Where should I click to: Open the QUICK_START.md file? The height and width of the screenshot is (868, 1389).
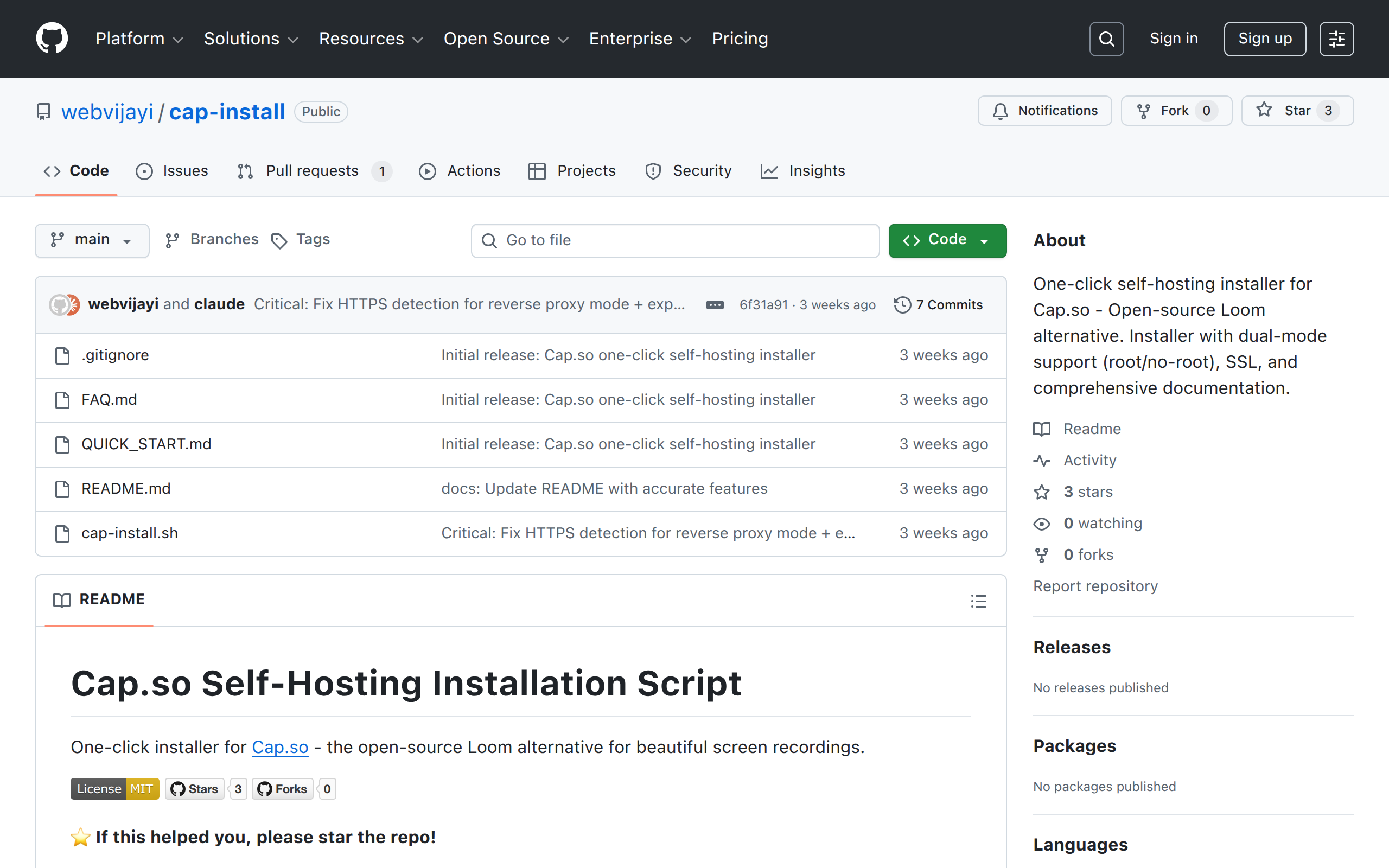146,444
